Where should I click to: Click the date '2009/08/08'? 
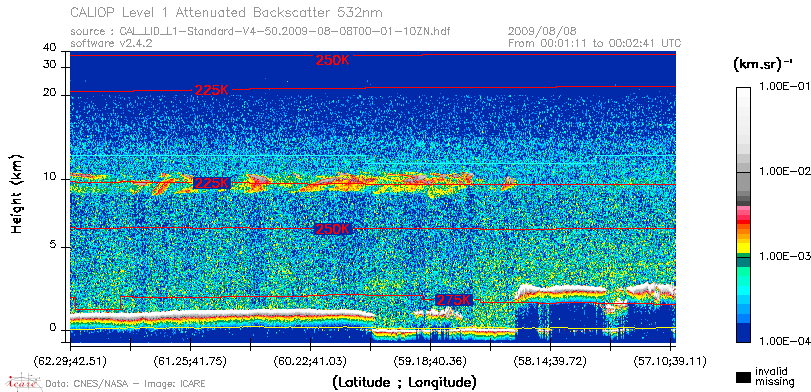tap(543, 32)
